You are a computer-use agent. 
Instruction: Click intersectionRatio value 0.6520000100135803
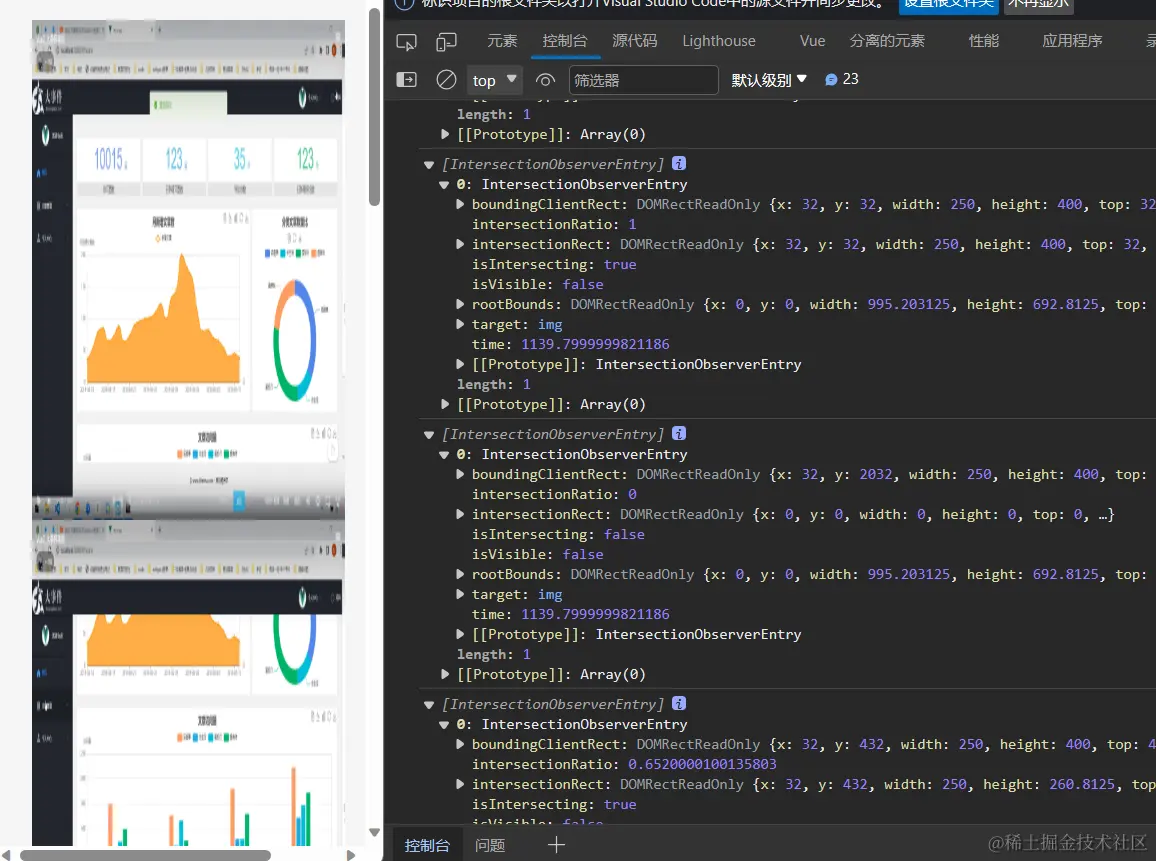[x=702, y=764]
